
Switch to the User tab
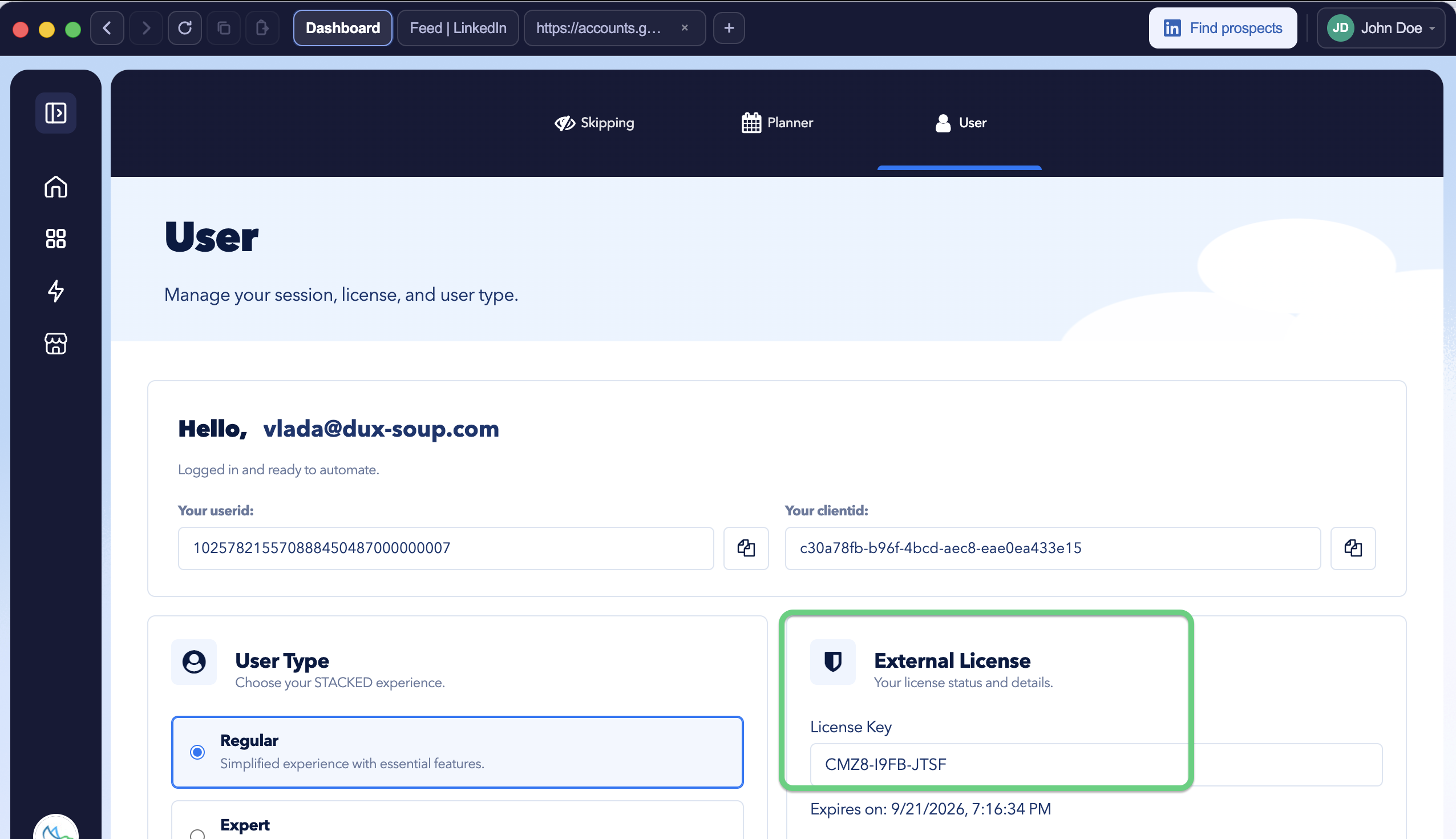[x=960, y=123]
